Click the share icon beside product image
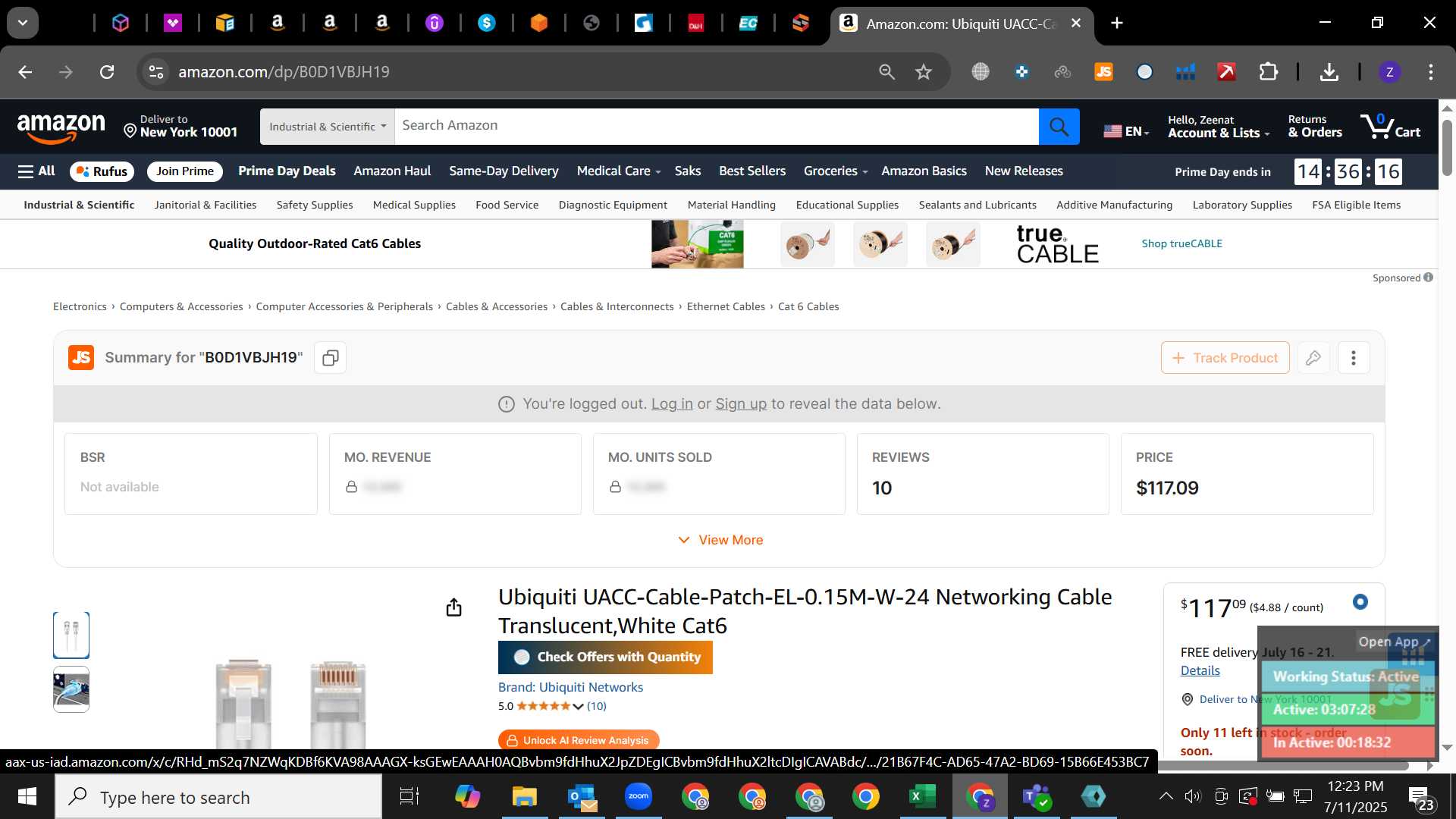Viewport: 1456px width, 819px height. pyautogui.click(x=453, y=607)
